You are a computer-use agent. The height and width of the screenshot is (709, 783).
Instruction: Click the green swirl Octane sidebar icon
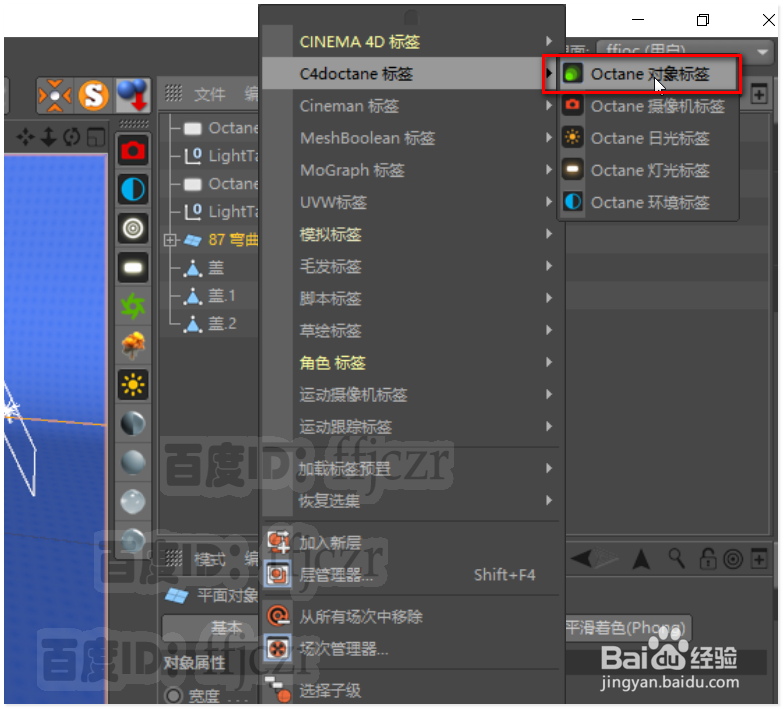point(133,306)
